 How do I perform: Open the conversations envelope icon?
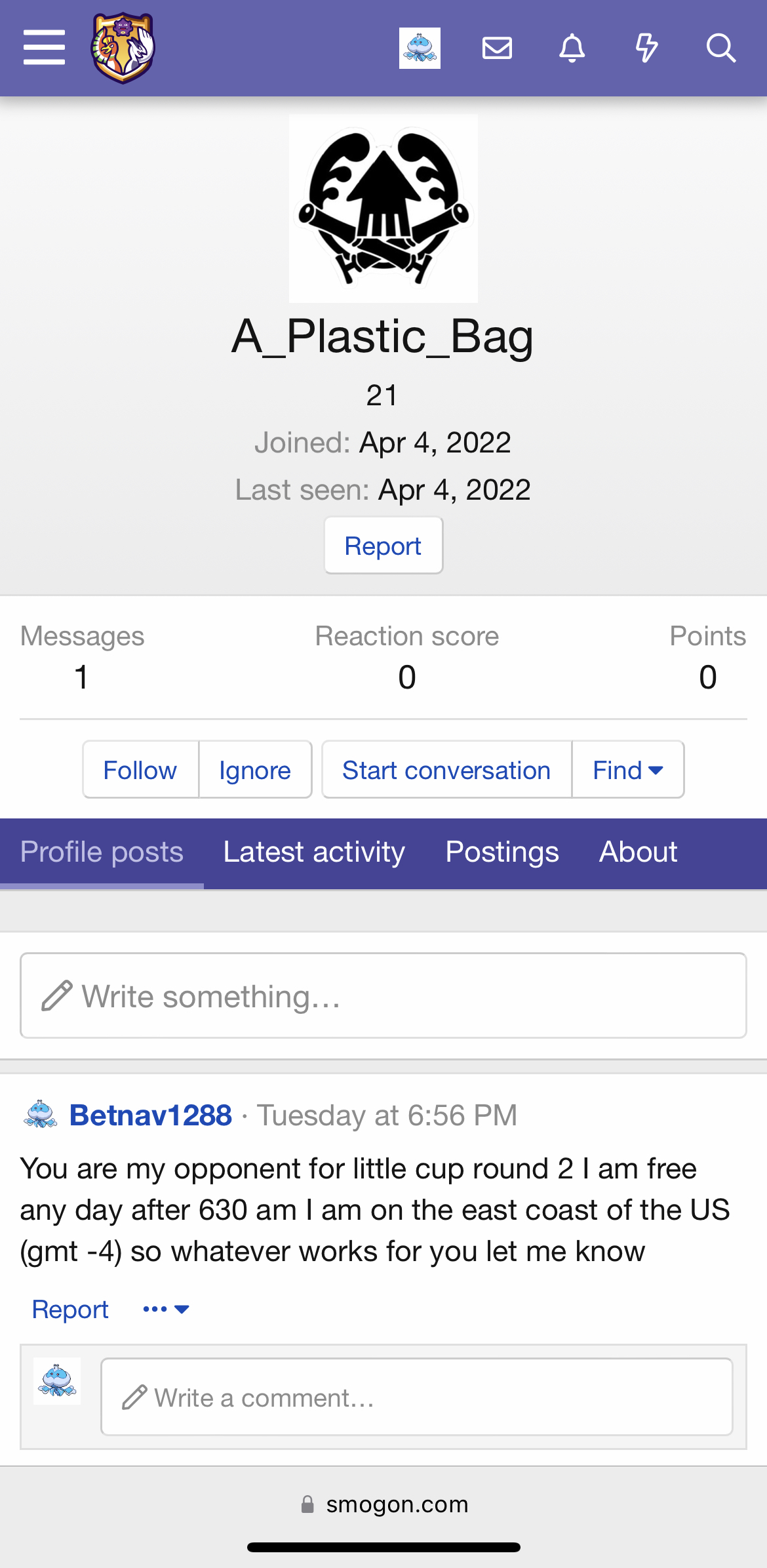[x=497, y=48]
